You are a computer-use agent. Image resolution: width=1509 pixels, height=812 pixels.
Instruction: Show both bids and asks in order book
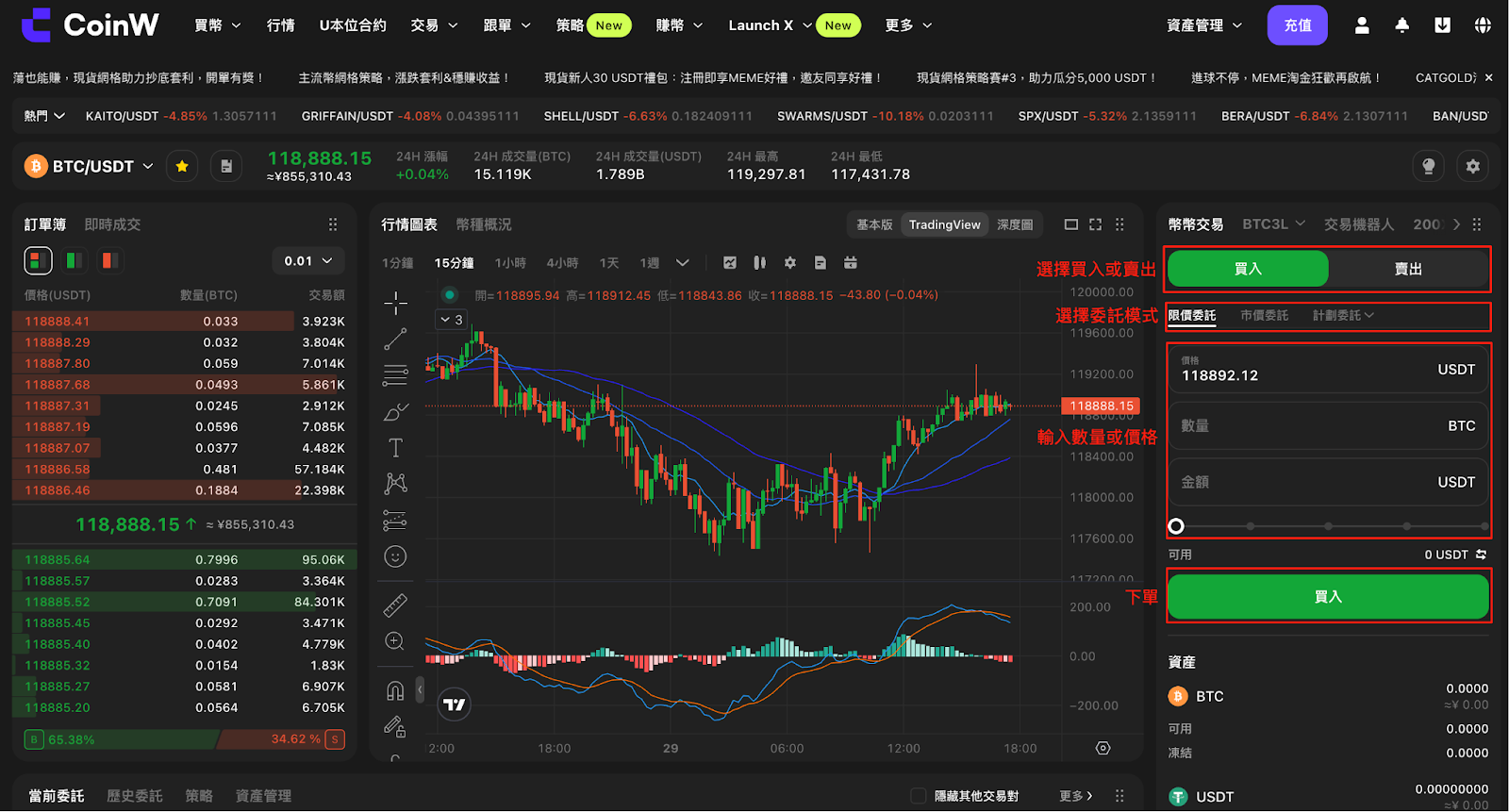[x=38, y=260]
